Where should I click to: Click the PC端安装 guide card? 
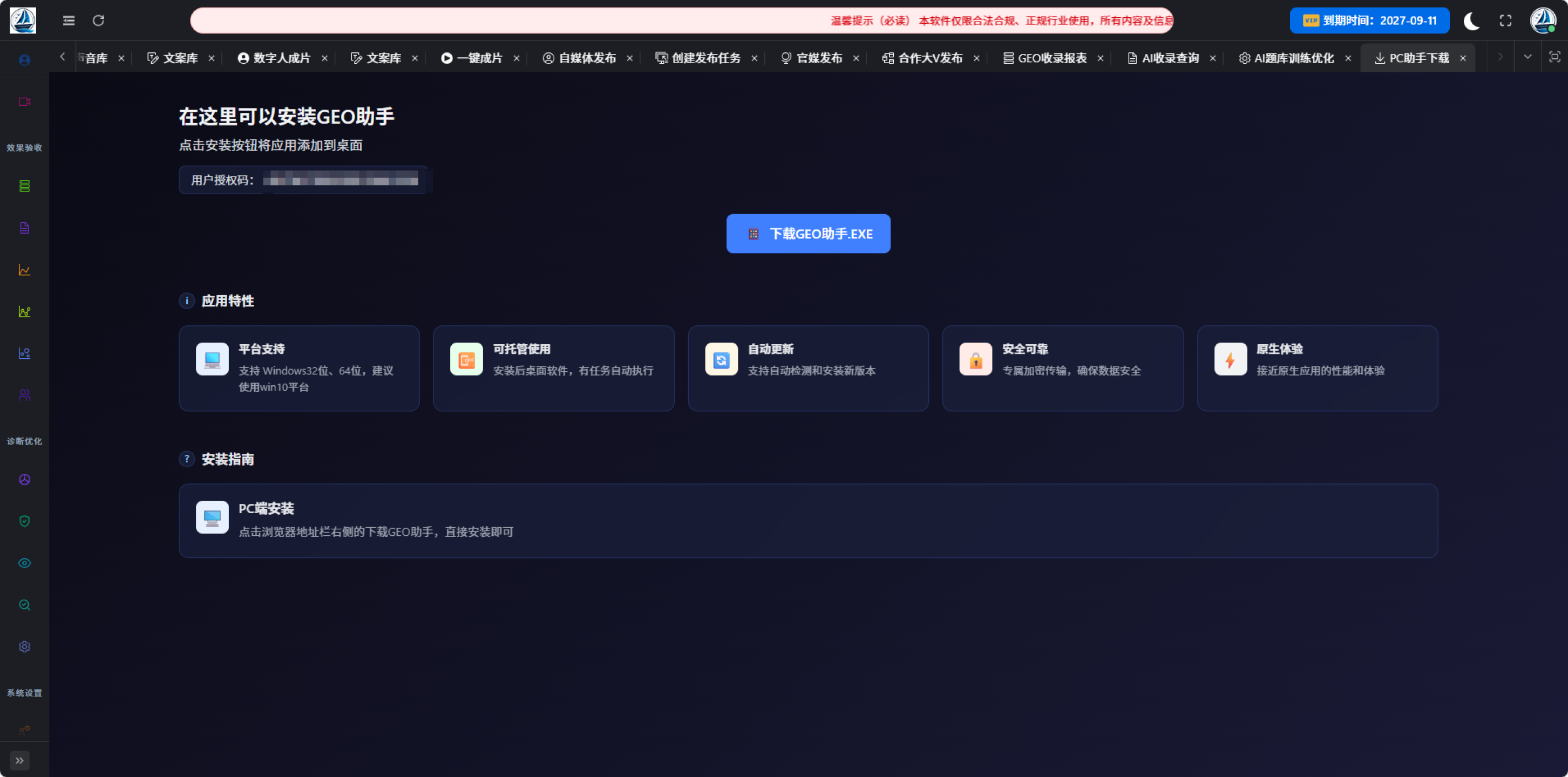tap(809, 521)
